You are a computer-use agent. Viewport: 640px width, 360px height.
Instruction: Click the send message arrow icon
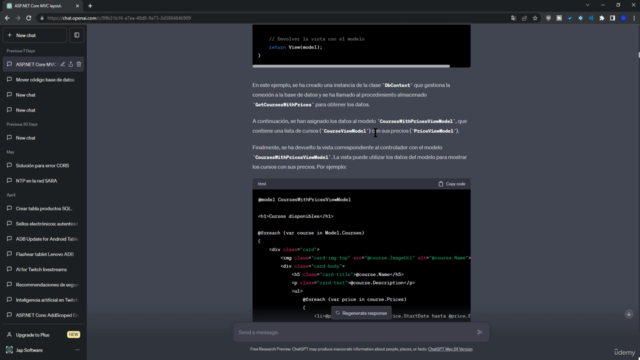(x=480, y=333)
